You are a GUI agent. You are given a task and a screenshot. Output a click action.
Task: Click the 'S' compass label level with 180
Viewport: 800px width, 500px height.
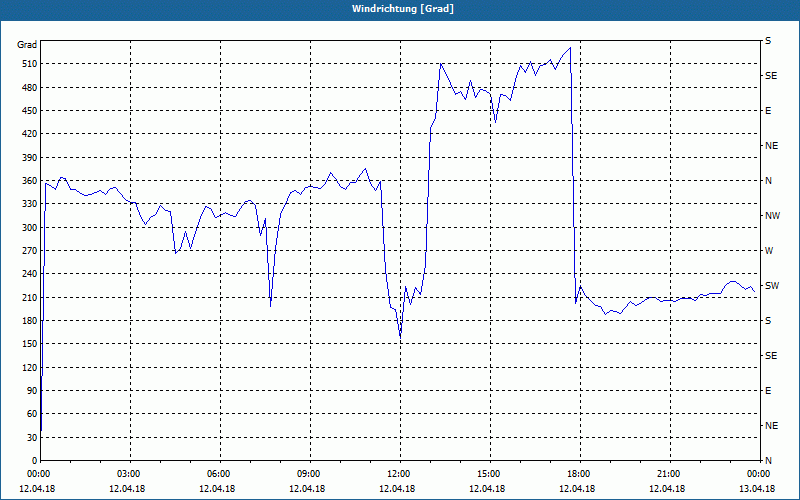click(768, 321)
